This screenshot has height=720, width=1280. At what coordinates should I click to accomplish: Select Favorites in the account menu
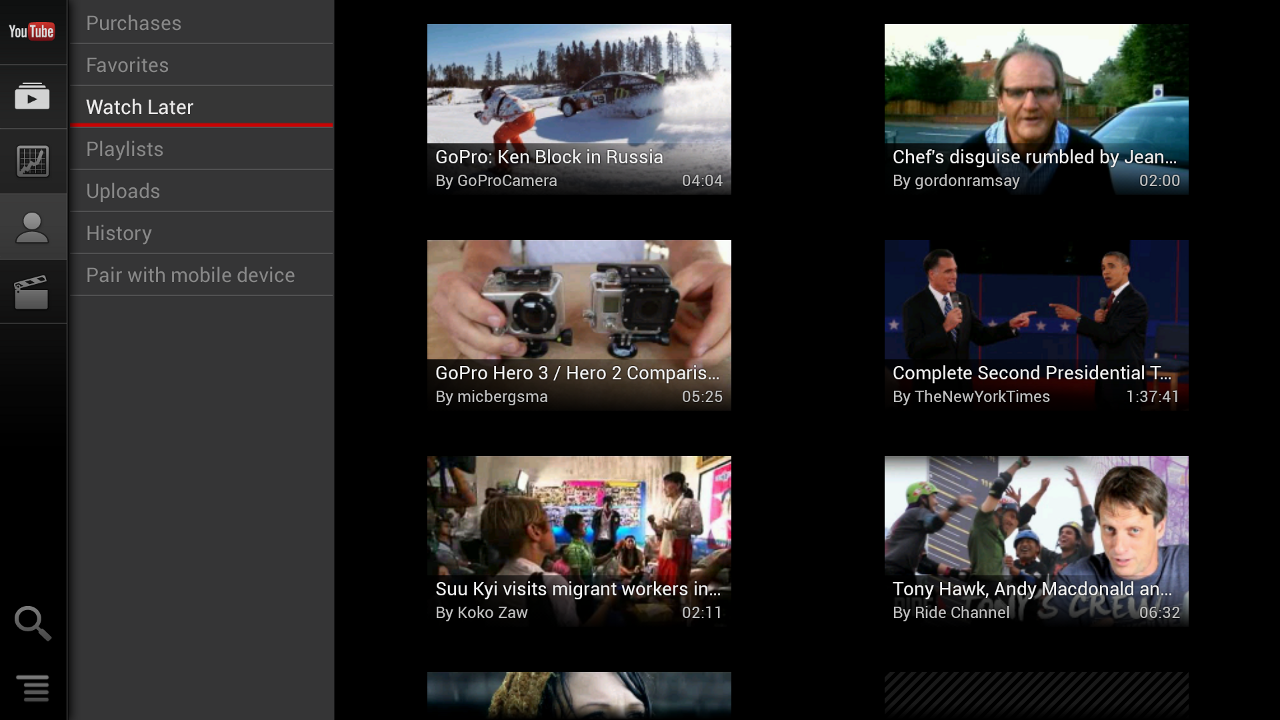200,65
